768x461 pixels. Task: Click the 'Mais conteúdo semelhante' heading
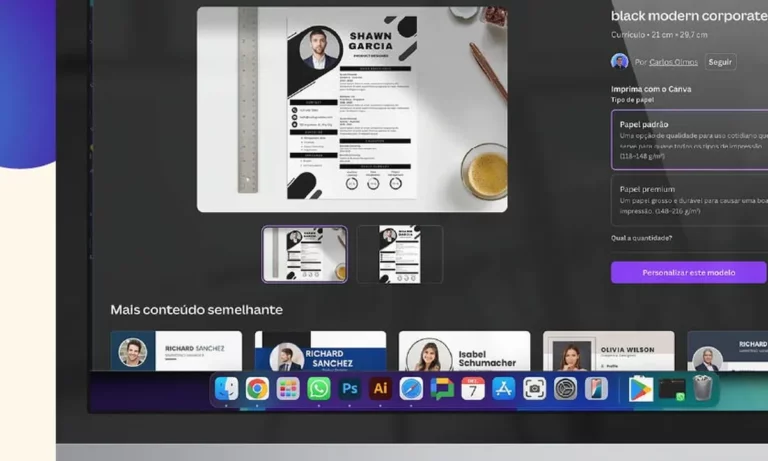[196, 310]
